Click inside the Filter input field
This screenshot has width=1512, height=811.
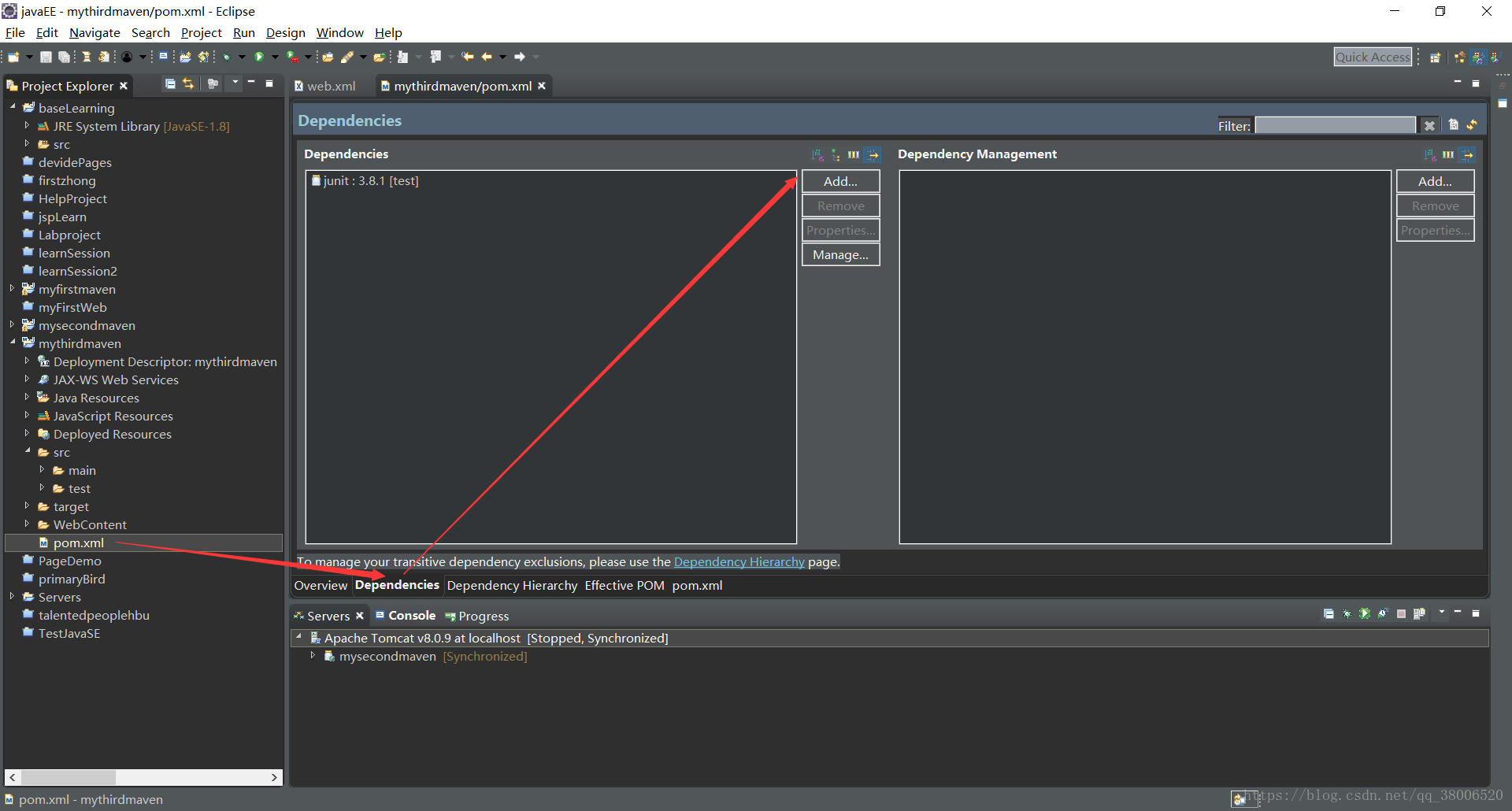[x=1335, y=124]
